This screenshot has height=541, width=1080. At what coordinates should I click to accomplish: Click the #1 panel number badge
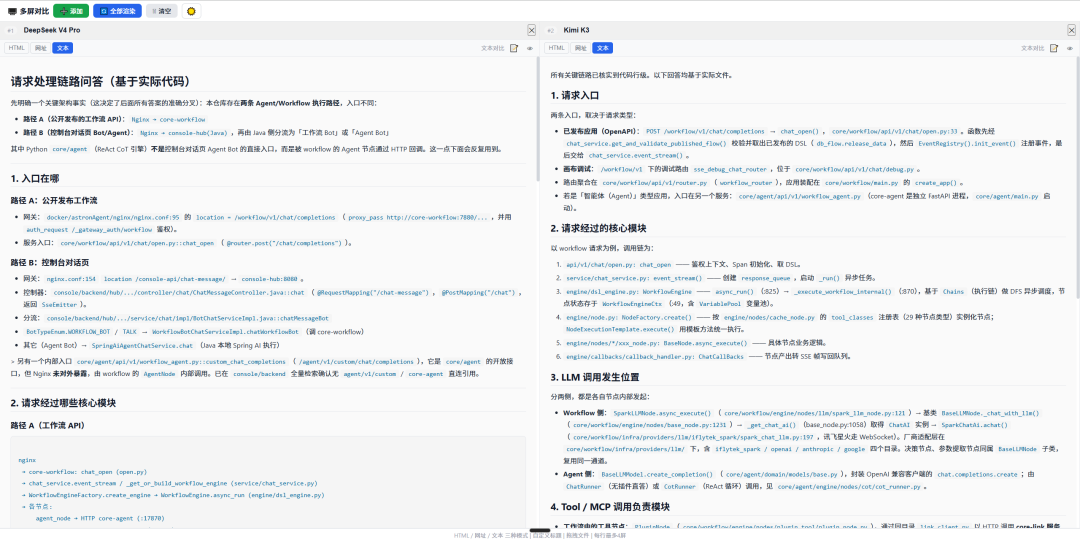(x=10, y=31)
